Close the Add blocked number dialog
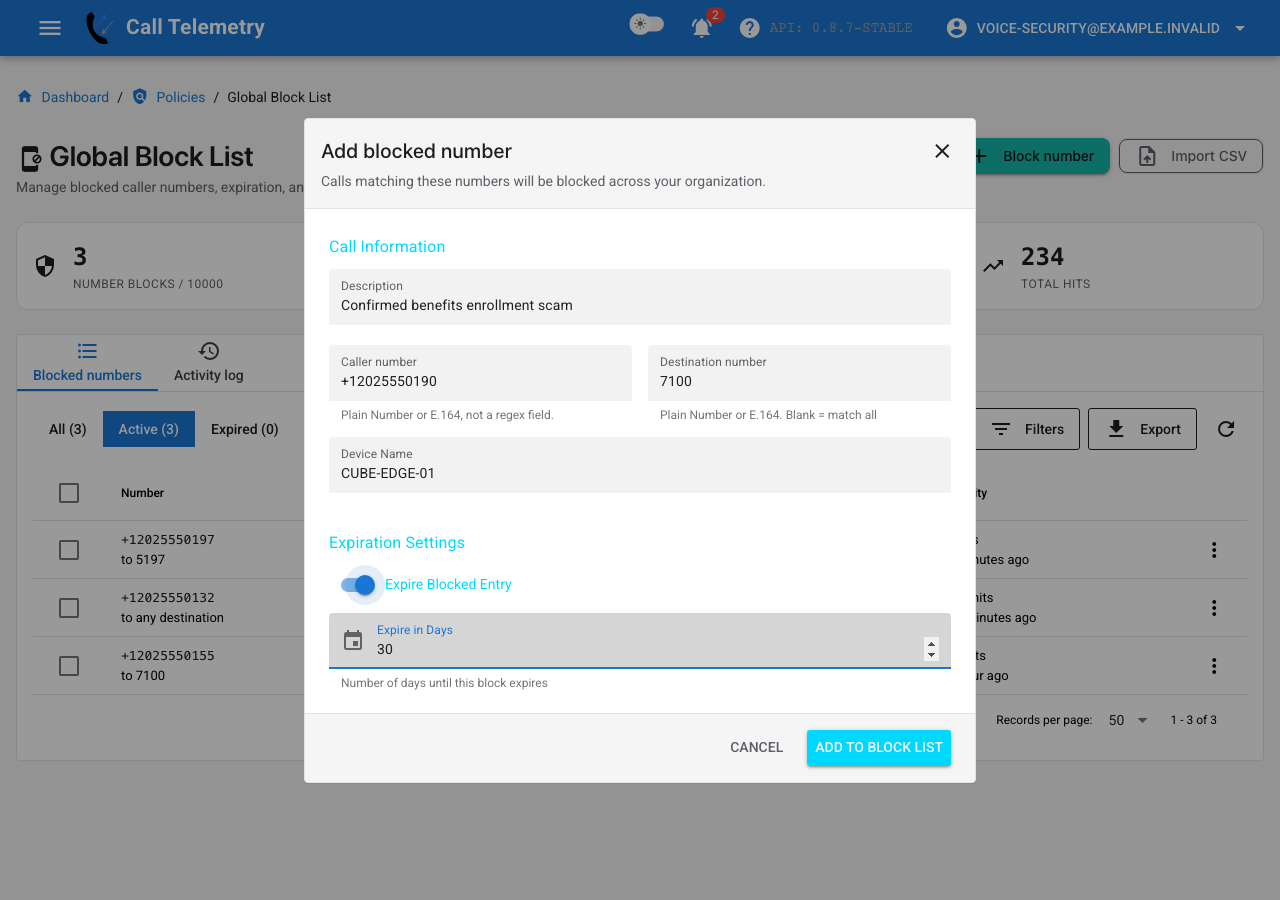Screen dimensions: 1280x900 click(x=942, y=151)
